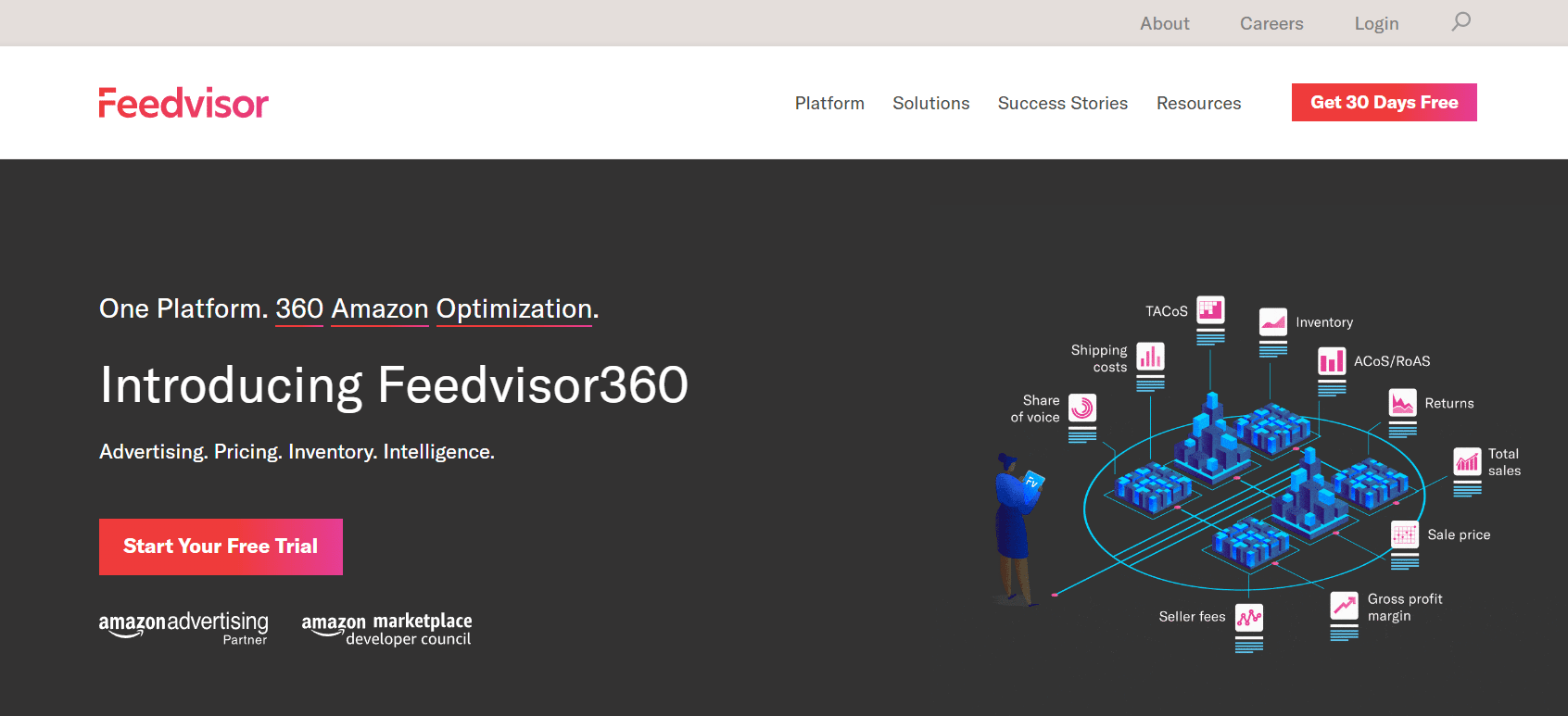Open the Solutions menu
Screen dimensions: 1568x716
tap(931, 103)
